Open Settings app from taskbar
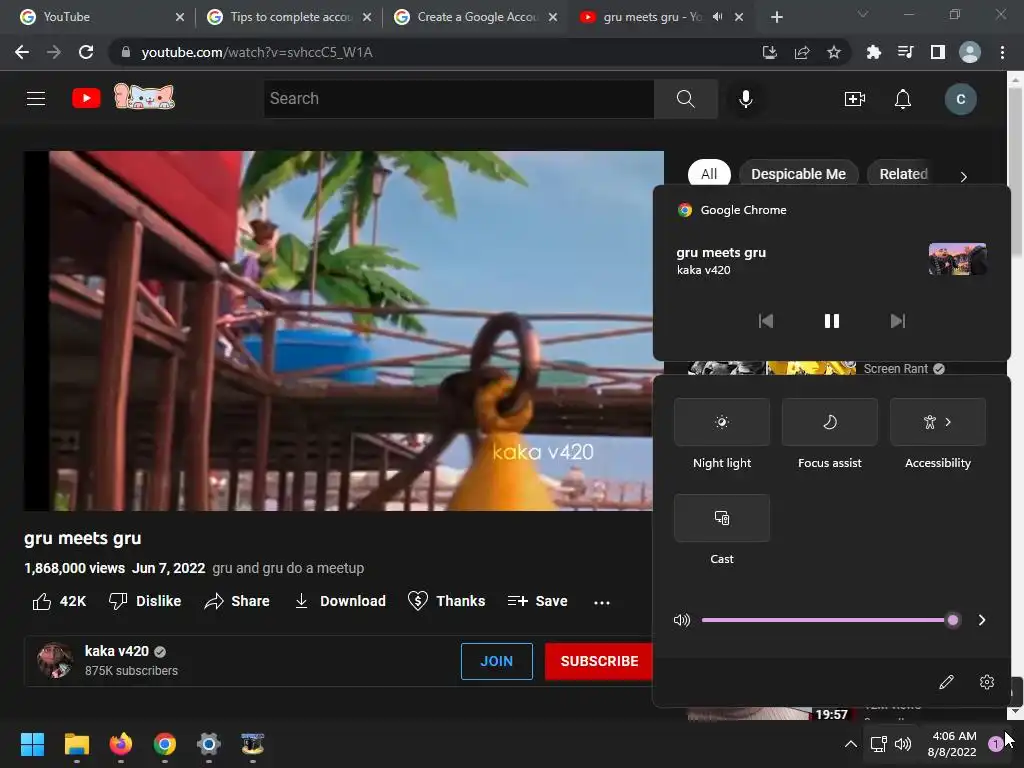 pyautogui.click(x=209, y=744)
